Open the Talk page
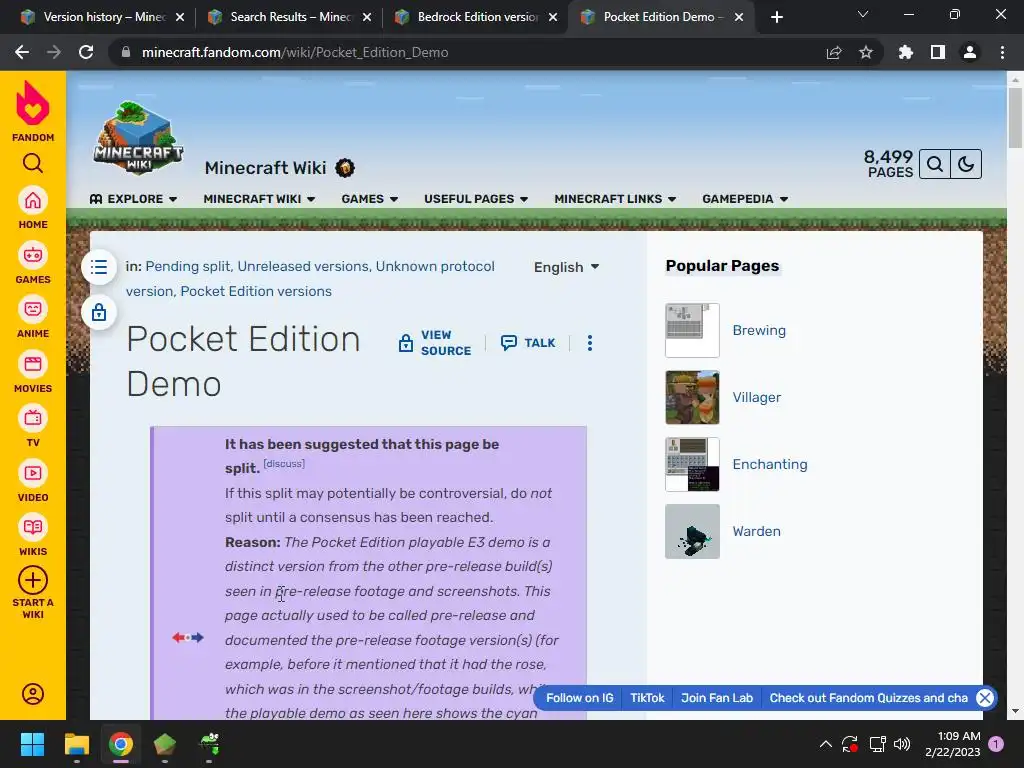1024x768 pixels. tap(528, 343)
